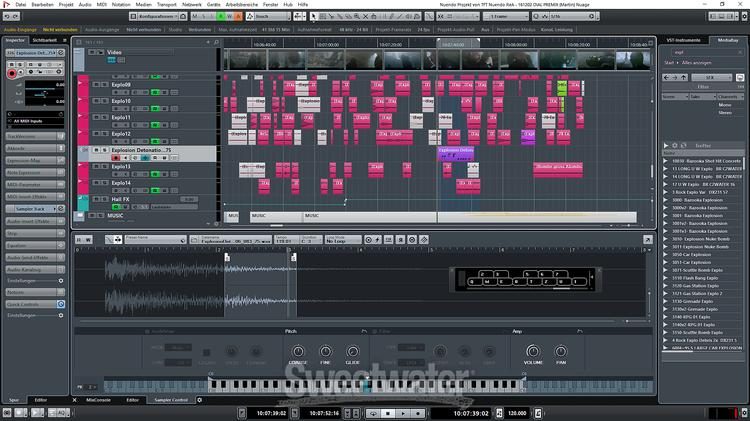Click Play button in transport bar
The image size is (750, 421).
tap(403, 413)
